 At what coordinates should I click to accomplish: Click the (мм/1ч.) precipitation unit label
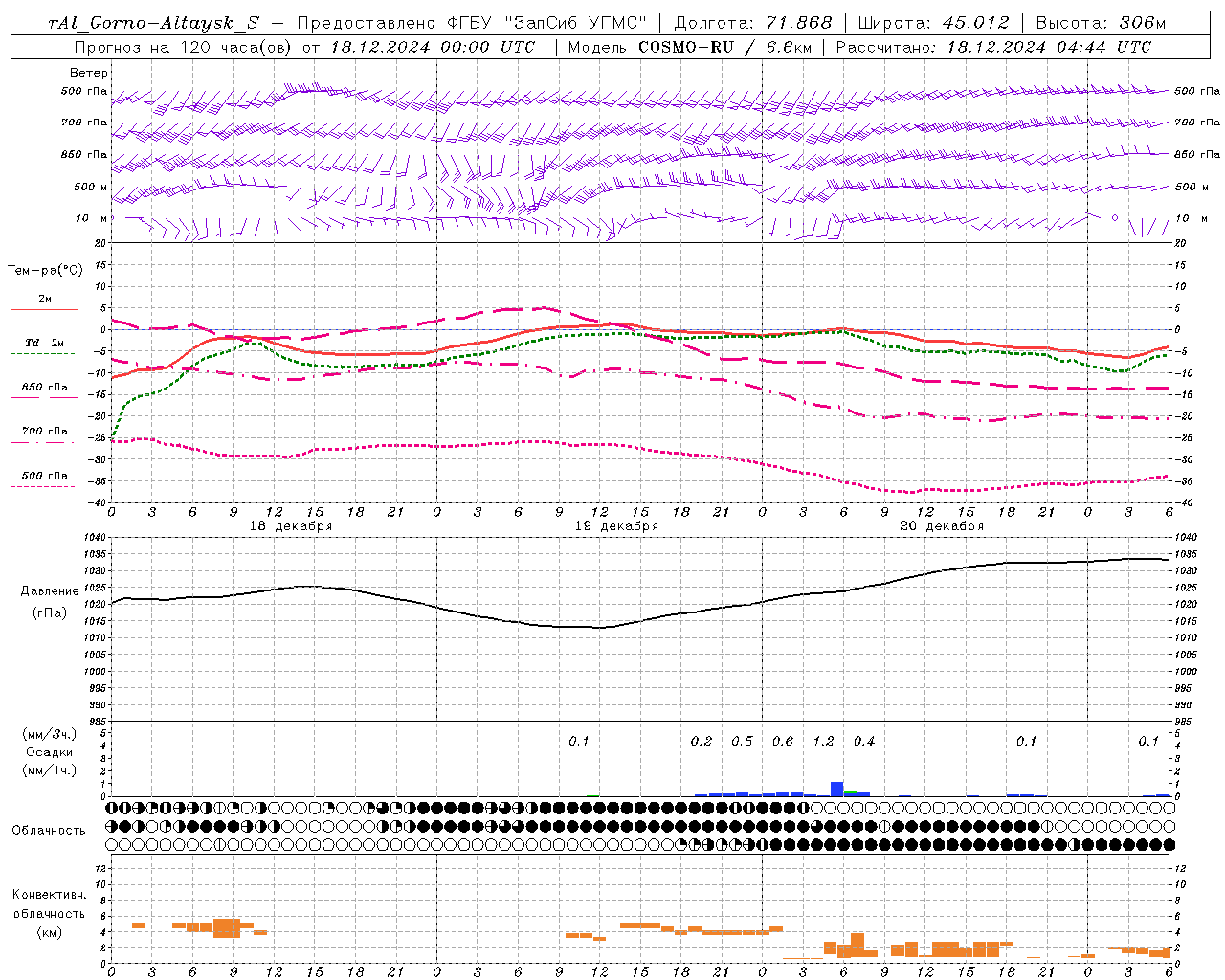(50, 770)
